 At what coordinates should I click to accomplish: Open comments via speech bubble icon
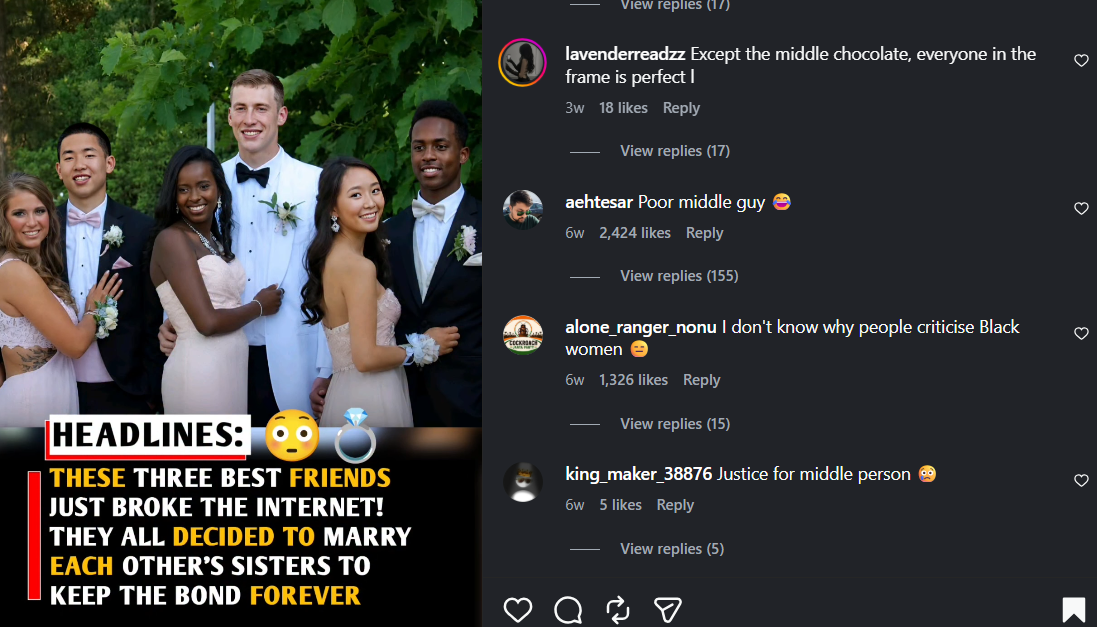point(568,610)
